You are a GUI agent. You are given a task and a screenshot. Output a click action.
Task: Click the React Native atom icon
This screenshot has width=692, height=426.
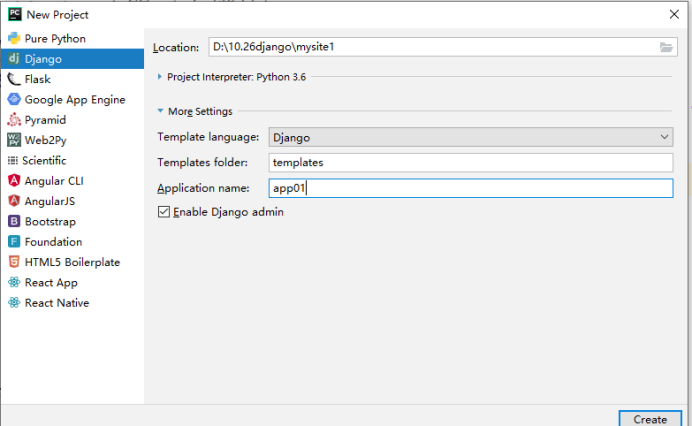(14, 302)
